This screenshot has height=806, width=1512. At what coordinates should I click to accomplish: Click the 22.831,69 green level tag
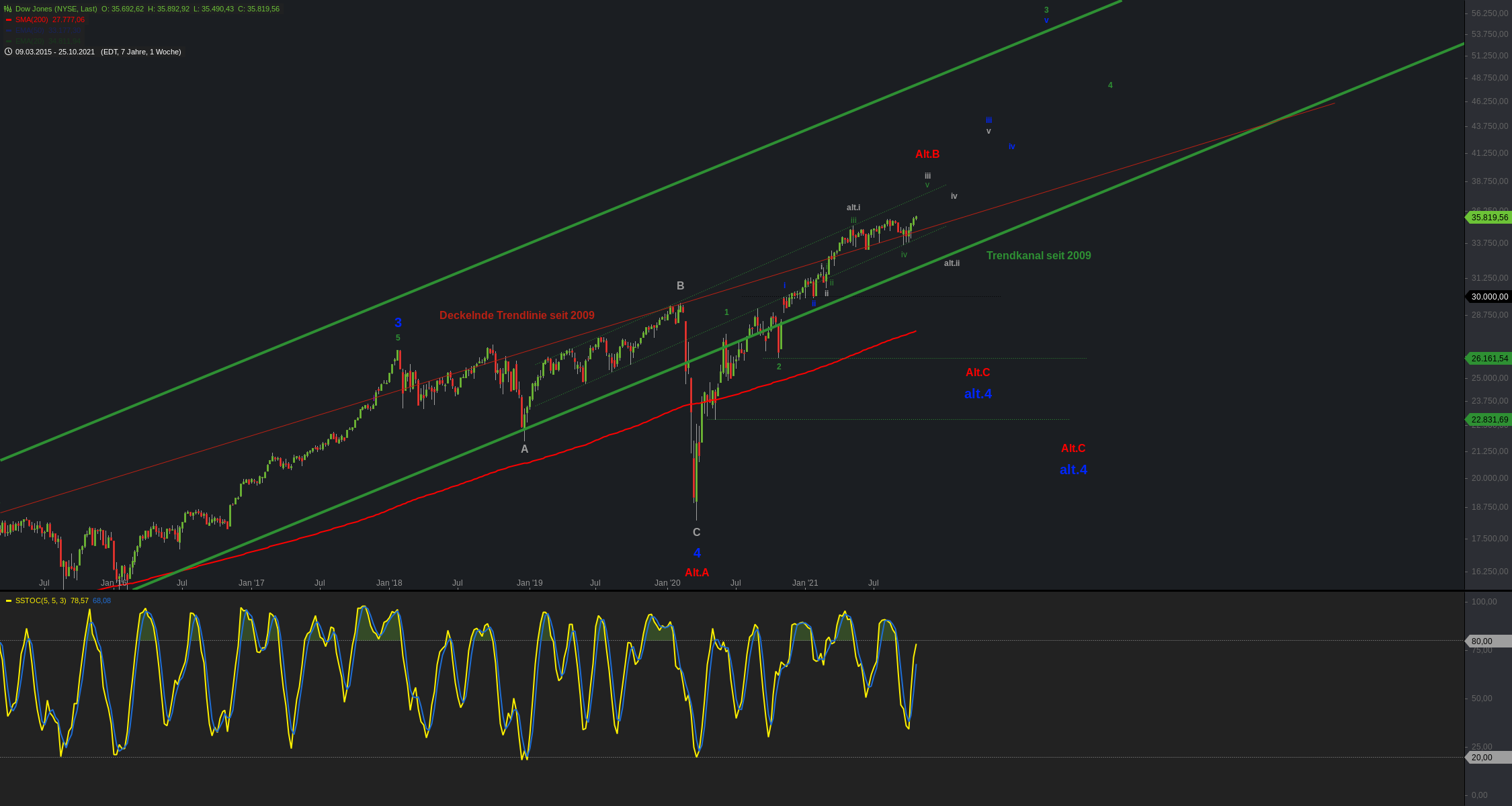[1489, 420]
